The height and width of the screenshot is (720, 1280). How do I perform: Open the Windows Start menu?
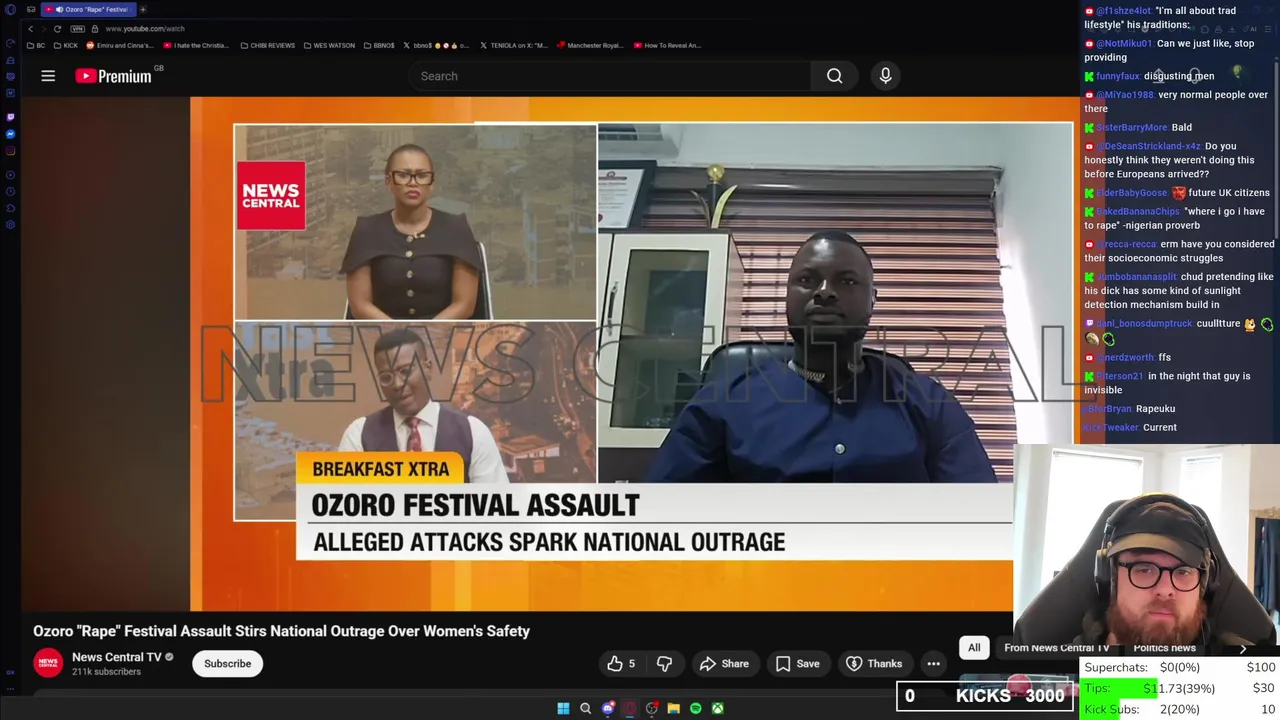(x=563, y=709)
